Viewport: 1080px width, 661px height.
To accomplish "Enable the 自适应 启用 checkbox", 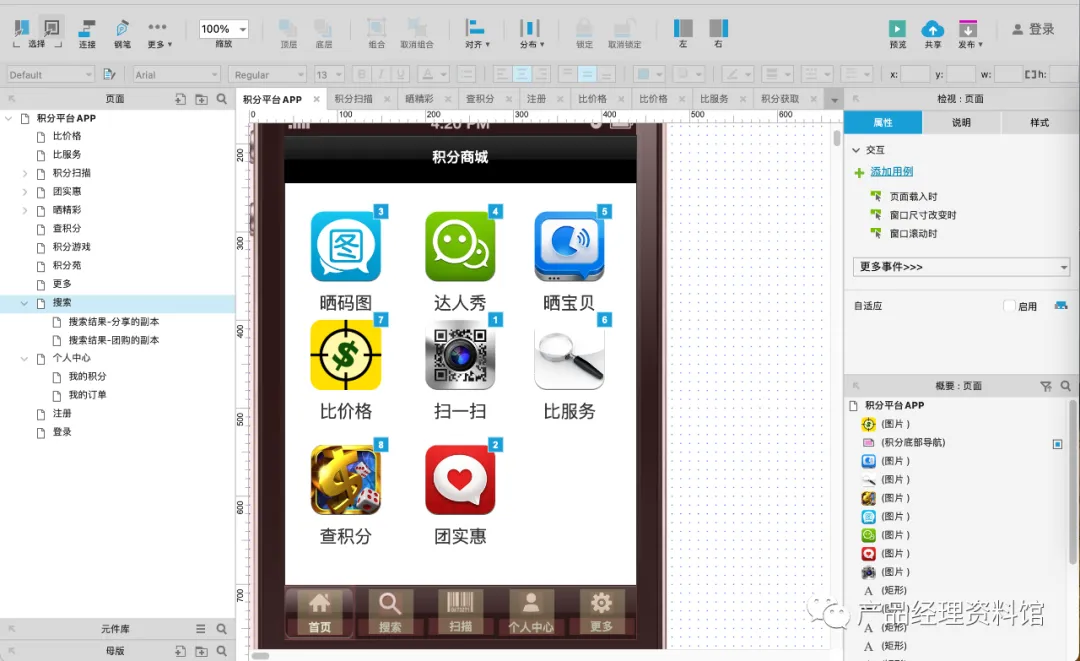I will point(1010,306).
